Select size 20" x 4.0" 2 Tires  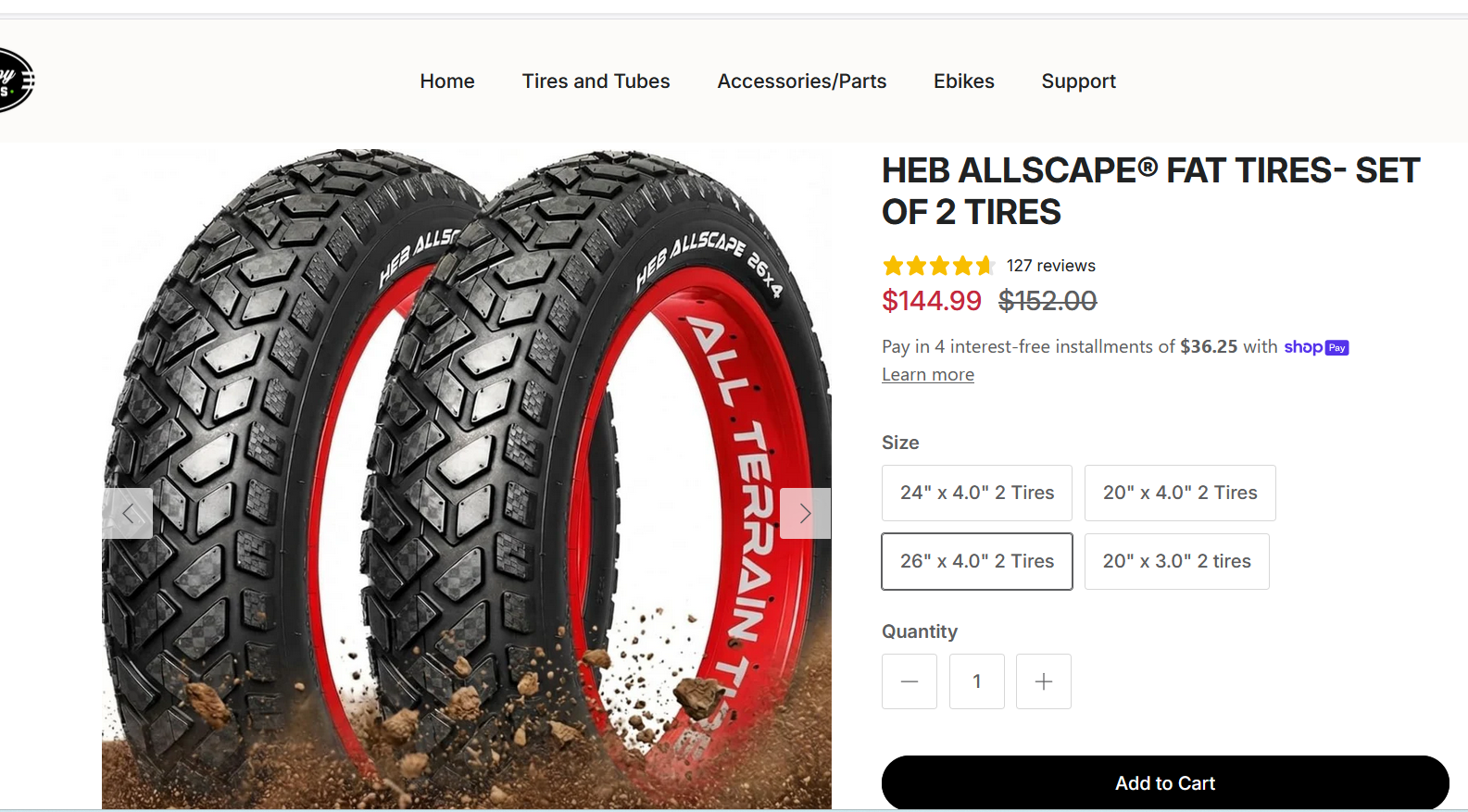coord(1180,493)
